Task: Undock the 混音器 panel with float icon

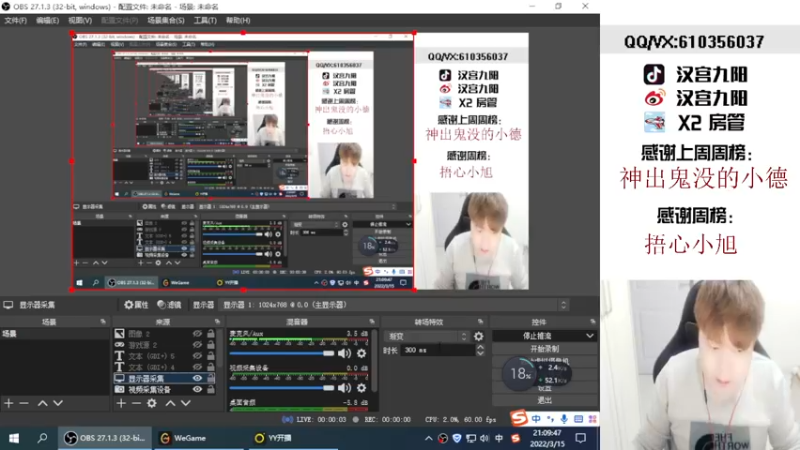Action: (372, 322)
